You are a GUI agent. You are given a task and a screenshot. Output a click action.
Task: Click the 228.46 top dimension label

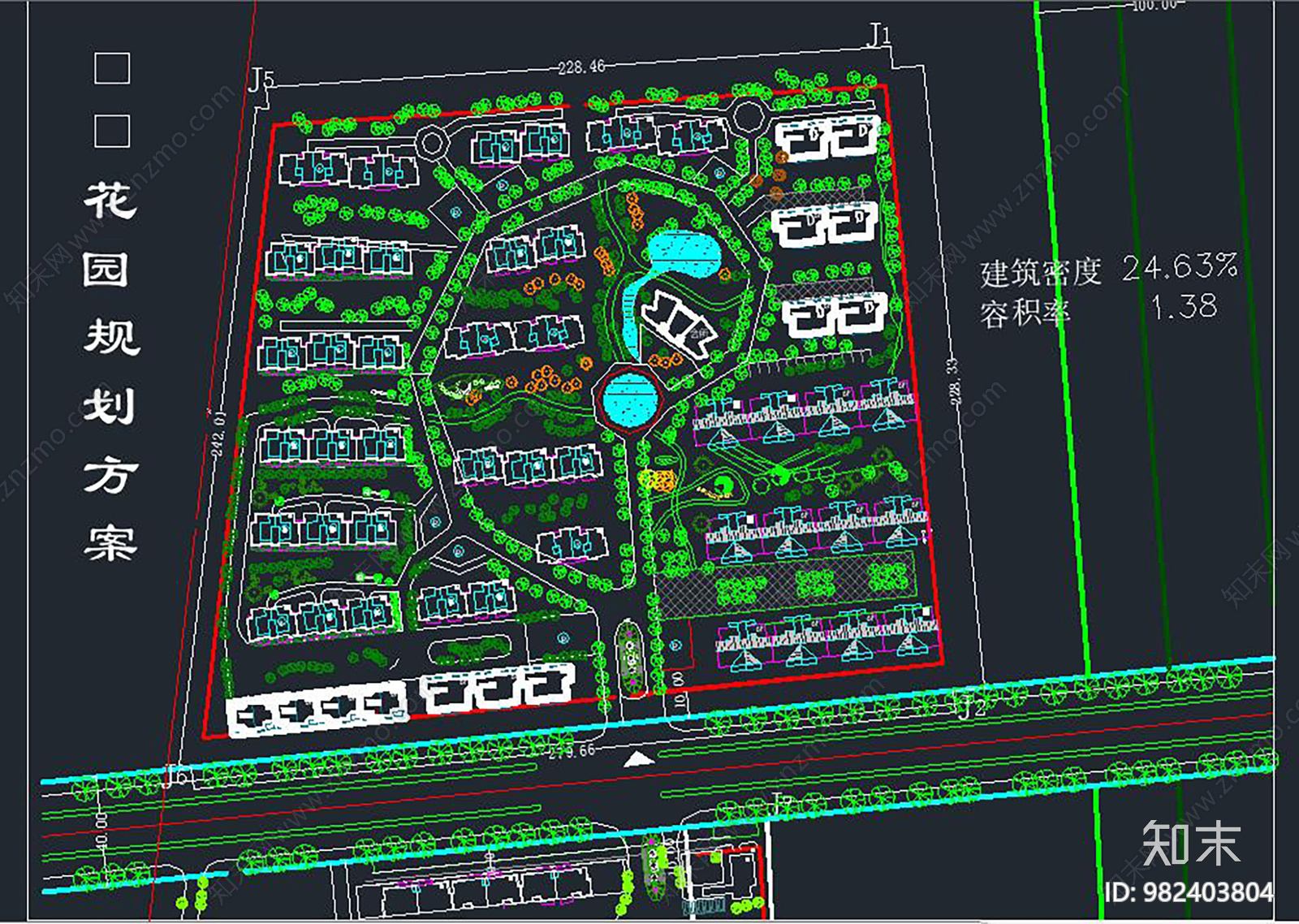click(x=581, y=67)
